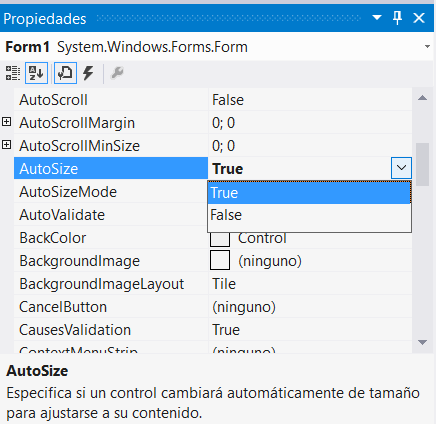
Task: Select the CancelButton property name
Action: click(x=63, y=307)
